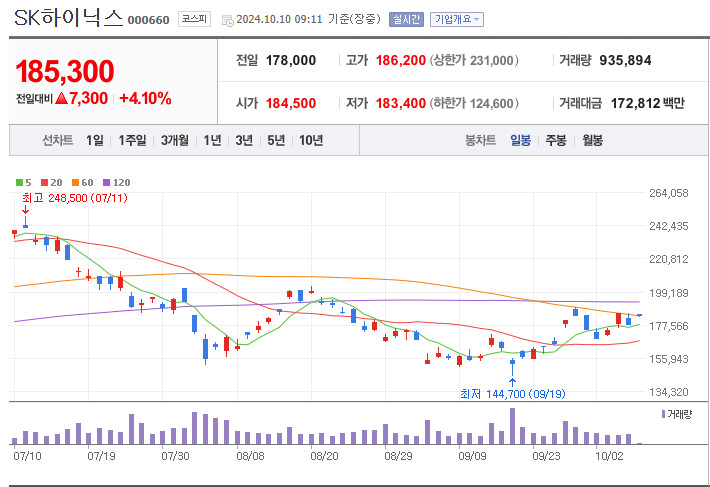Screen dimensions: 710x487
Task: Switch to 주봉 candle chart
Action: 556,140
